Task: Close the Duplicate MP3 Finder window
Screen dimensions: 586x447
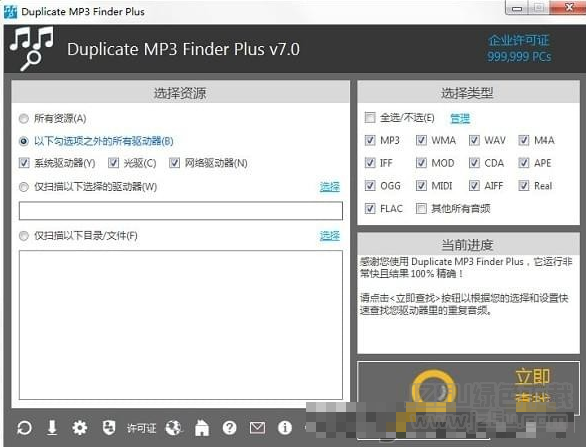Action: 568,7
